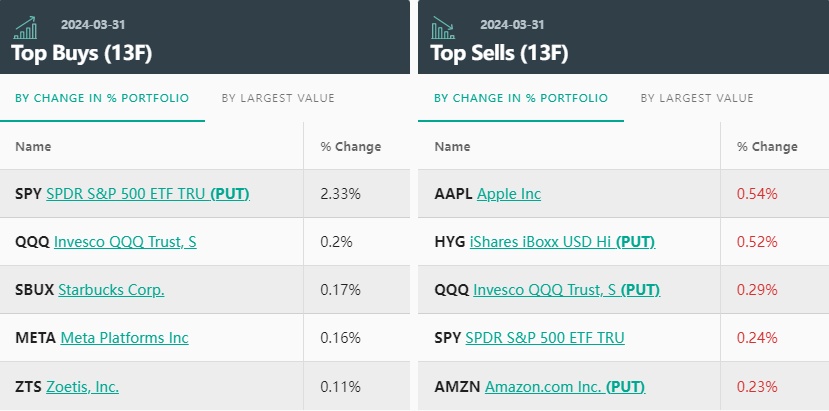Screen dimensions: 829x411
Task: Switch to Top Sells 'By Change in % Portfolio'
Action: (x=520, y=98)
